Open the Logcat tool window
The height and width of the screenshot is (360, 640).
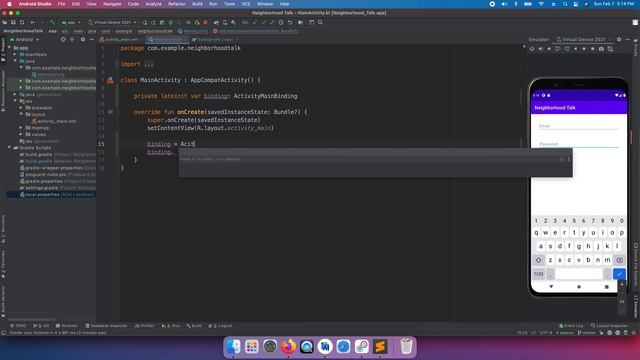220,326
